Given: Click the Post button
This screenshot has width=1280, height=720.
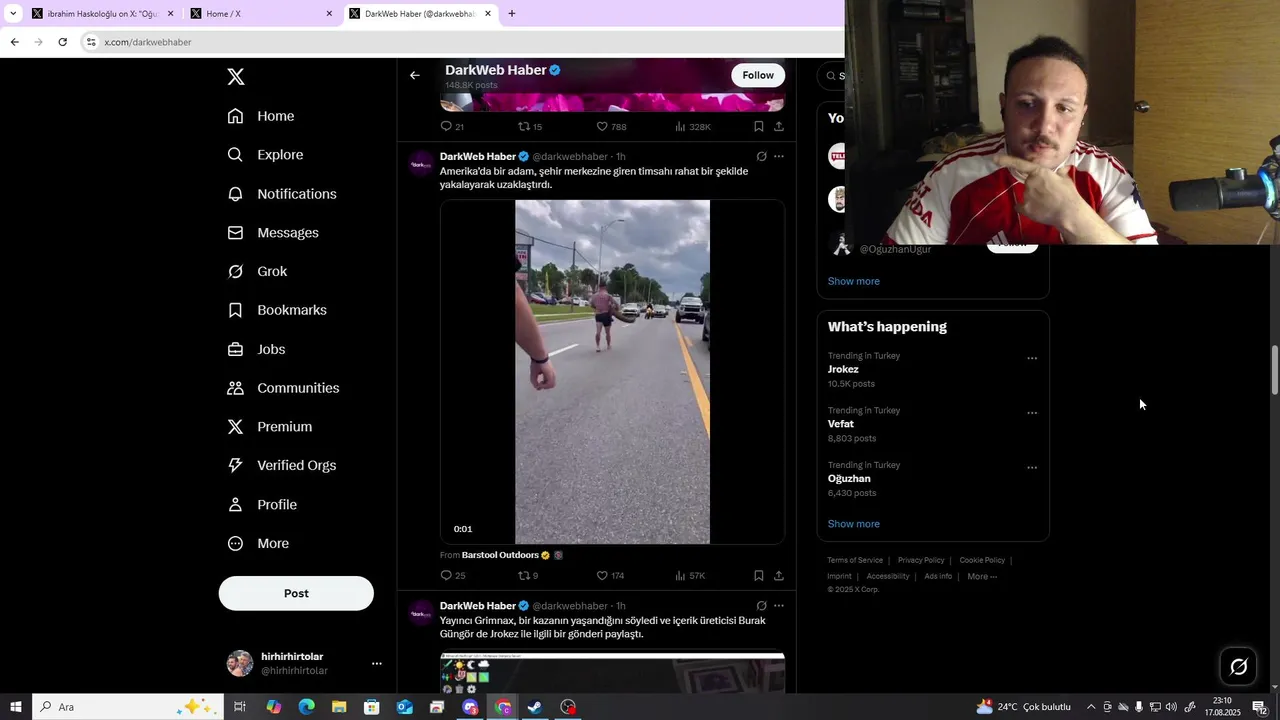Looking at the screenshot, I should tap(296, 593).
